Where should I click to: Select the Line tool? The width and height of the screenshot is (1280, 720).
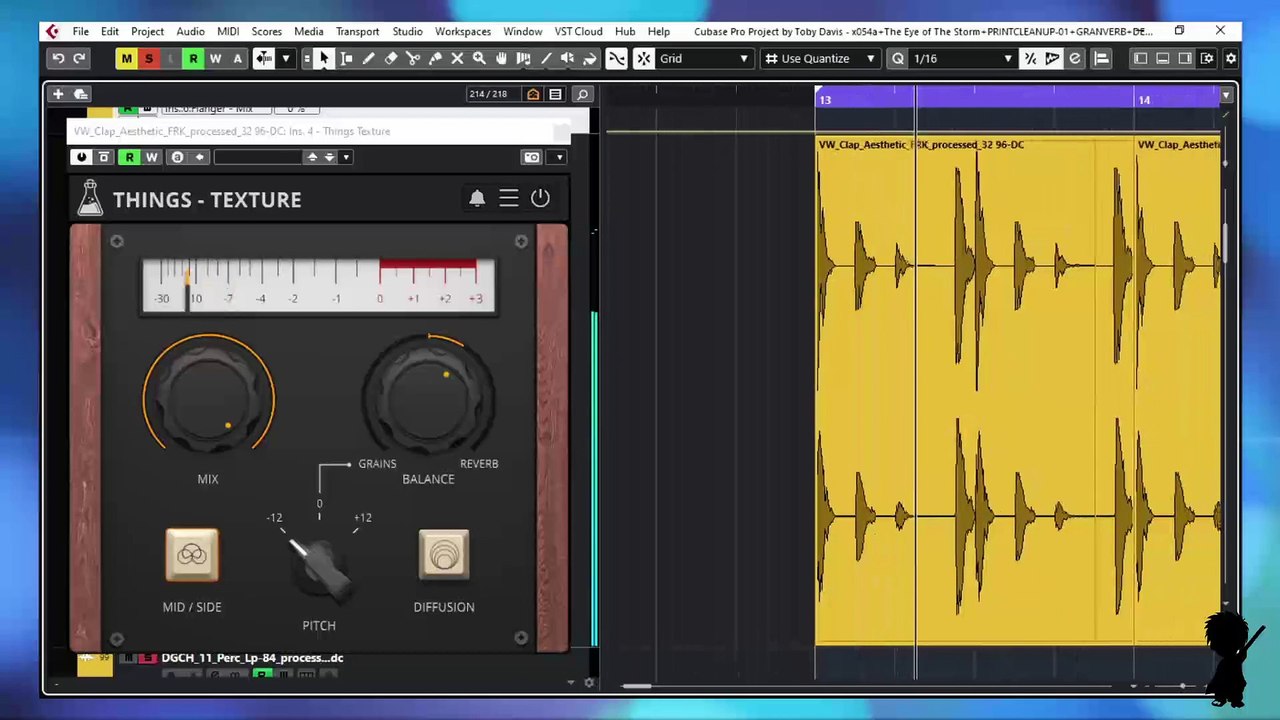545,59
